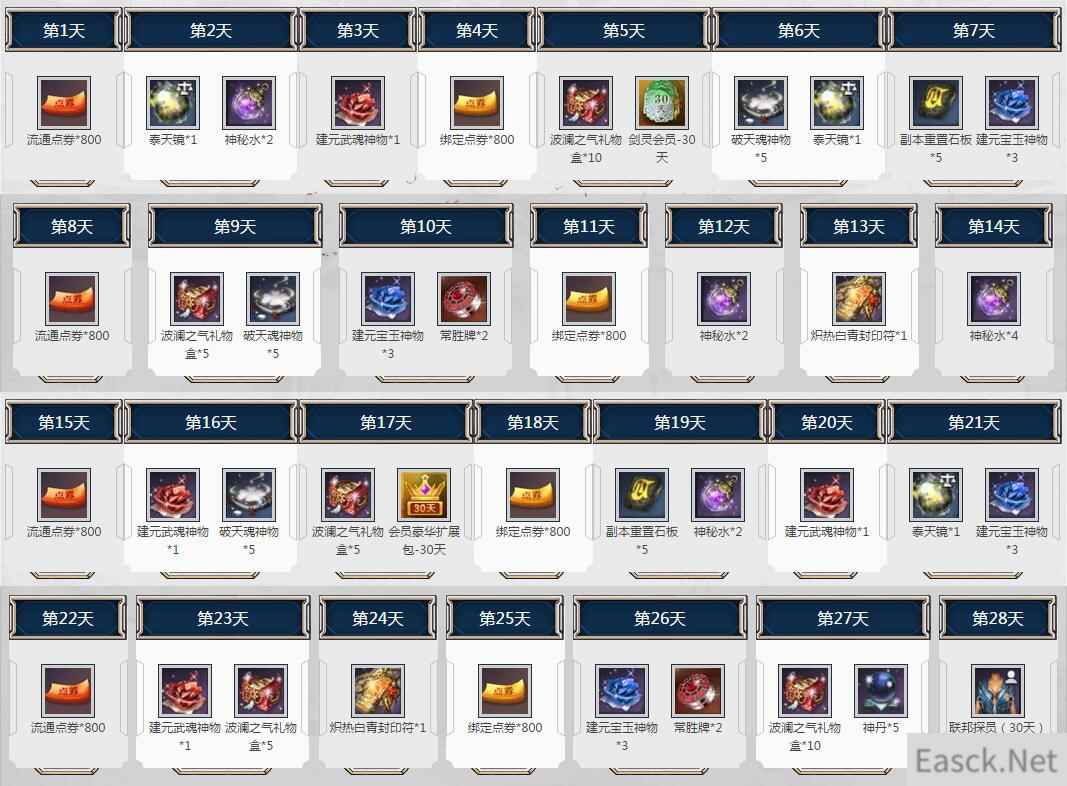Open the 第20天 day header

pos(827,423)
